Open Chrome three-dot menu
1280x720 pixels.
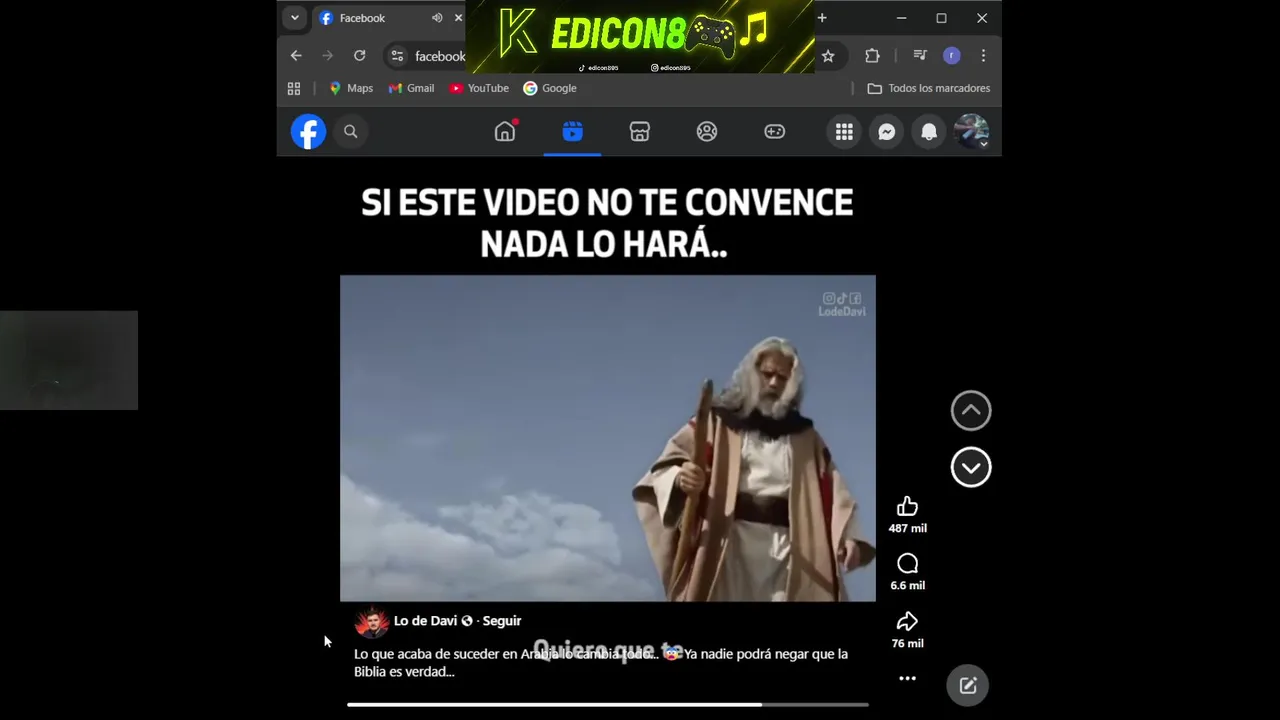pyautogui.click(x=983, y=56)
